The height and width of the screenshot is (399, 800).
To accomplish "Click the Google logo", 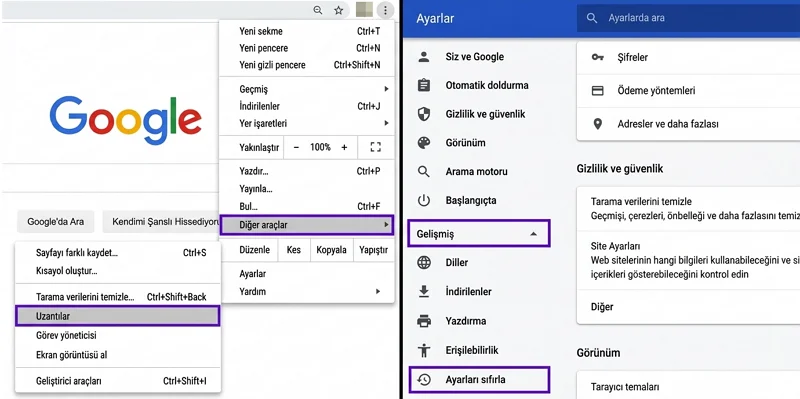I will [x=126, y=121].
